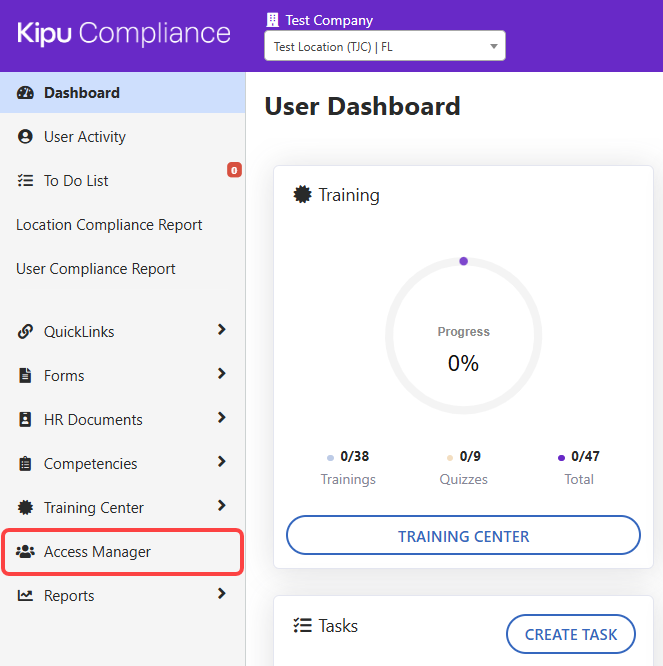Click the purple dot on progress ring
This screenshot has width=663, height=666.
coord(464,261)
